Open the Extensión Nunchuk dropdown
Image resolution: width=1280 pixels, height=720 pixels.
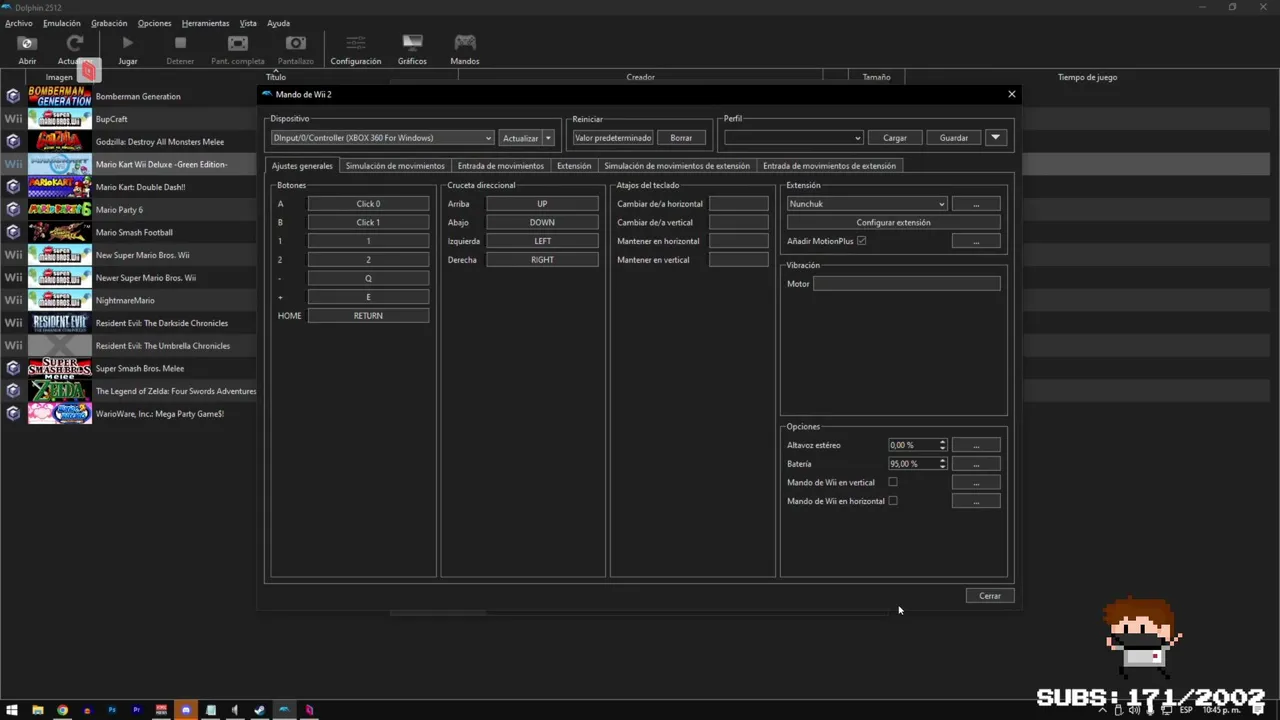click(866, 204)
